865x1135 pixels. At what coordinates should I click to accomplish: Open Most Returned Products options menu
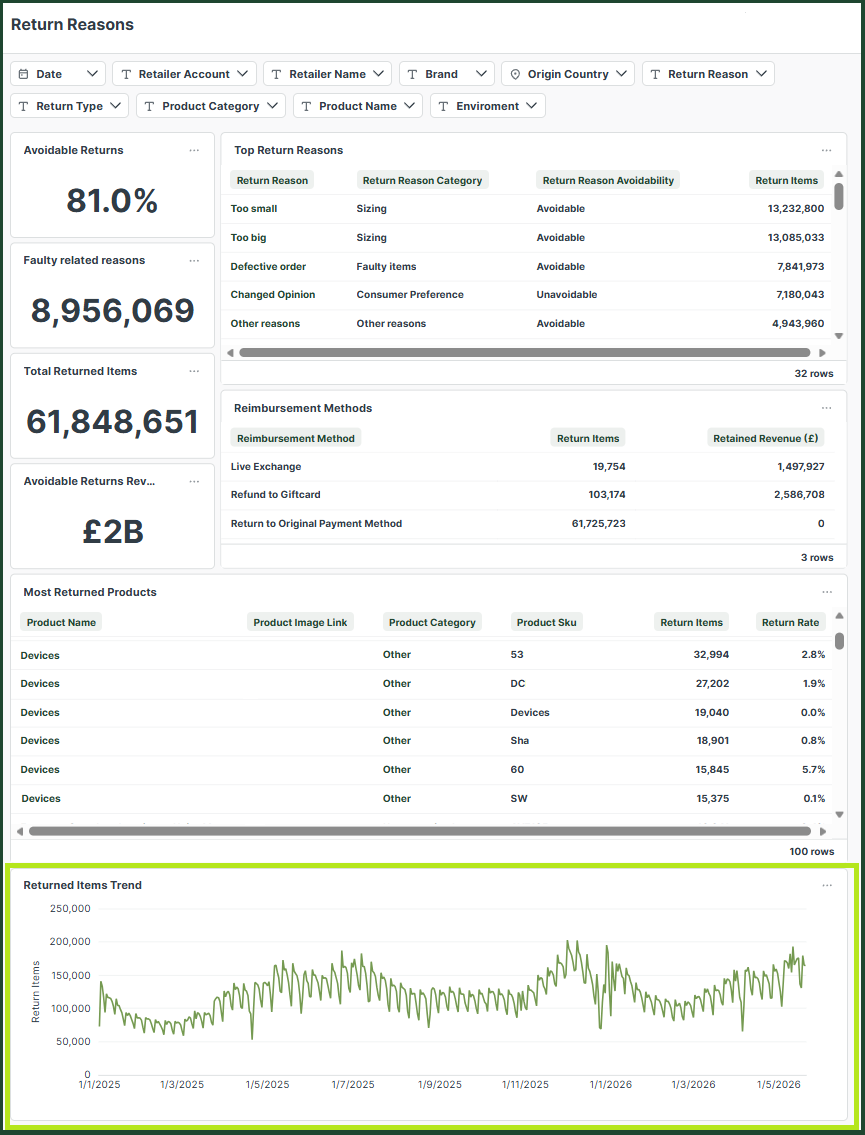(827, 592)
